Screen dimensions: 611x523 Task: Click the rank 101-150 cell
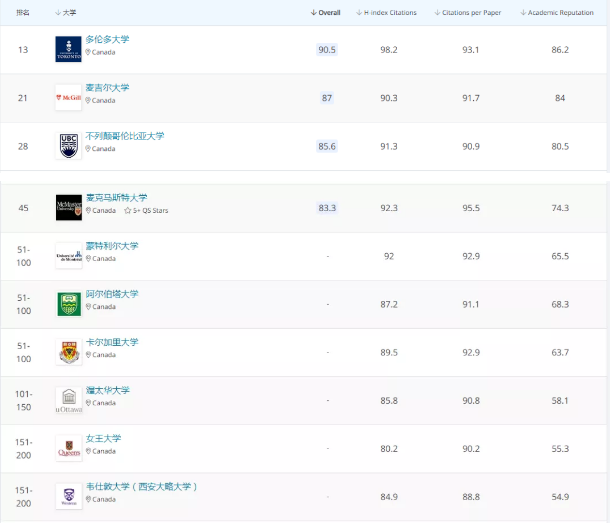click(23, 401)
